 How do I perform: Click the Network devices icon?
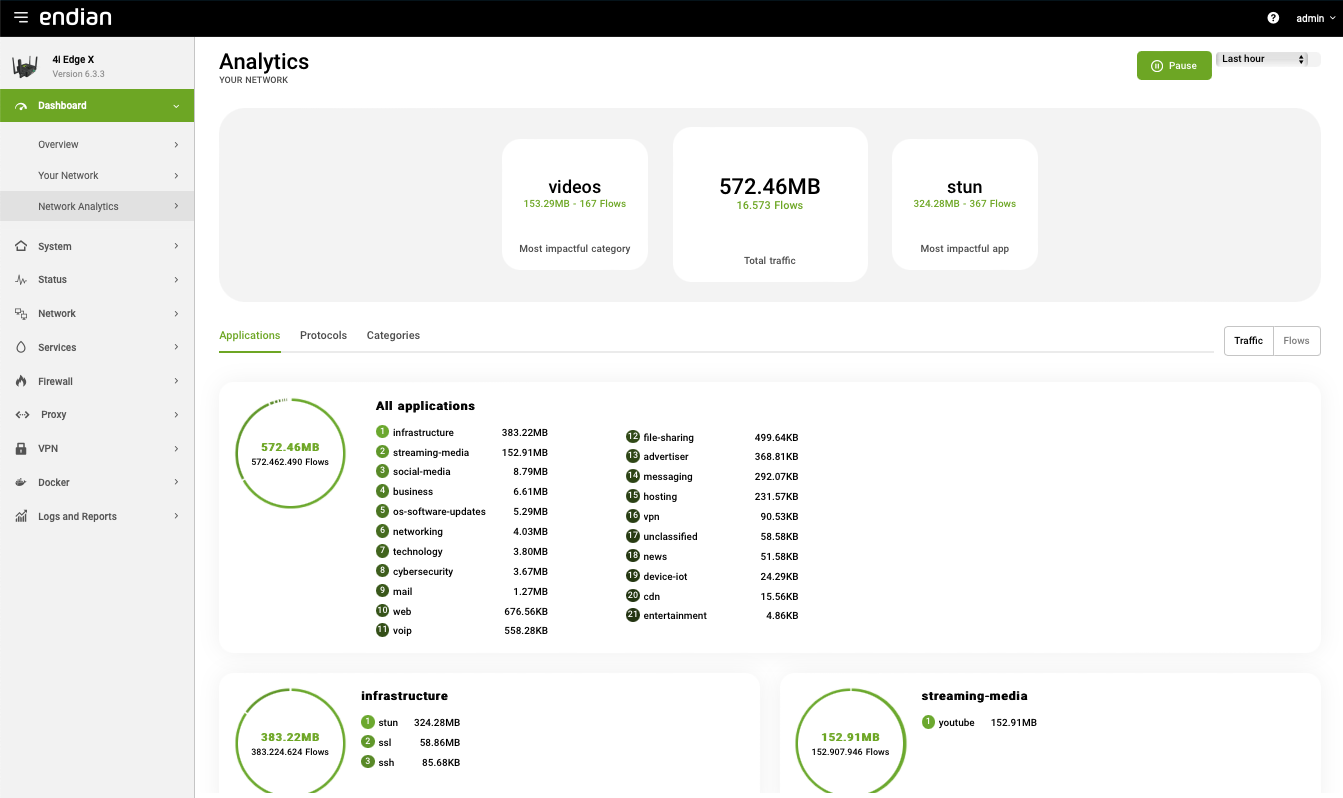pos(21,314)
